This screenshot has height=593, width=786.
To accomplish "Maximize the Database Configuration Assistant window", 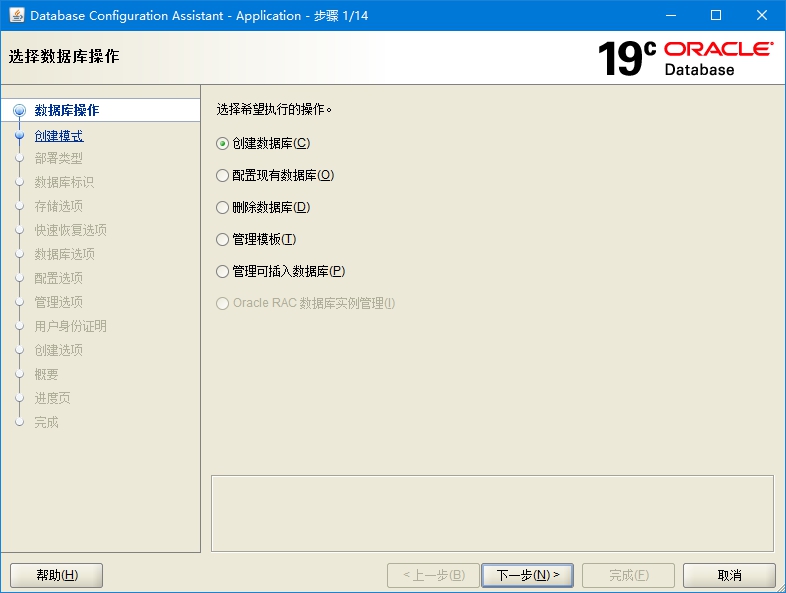I will 716,15.
